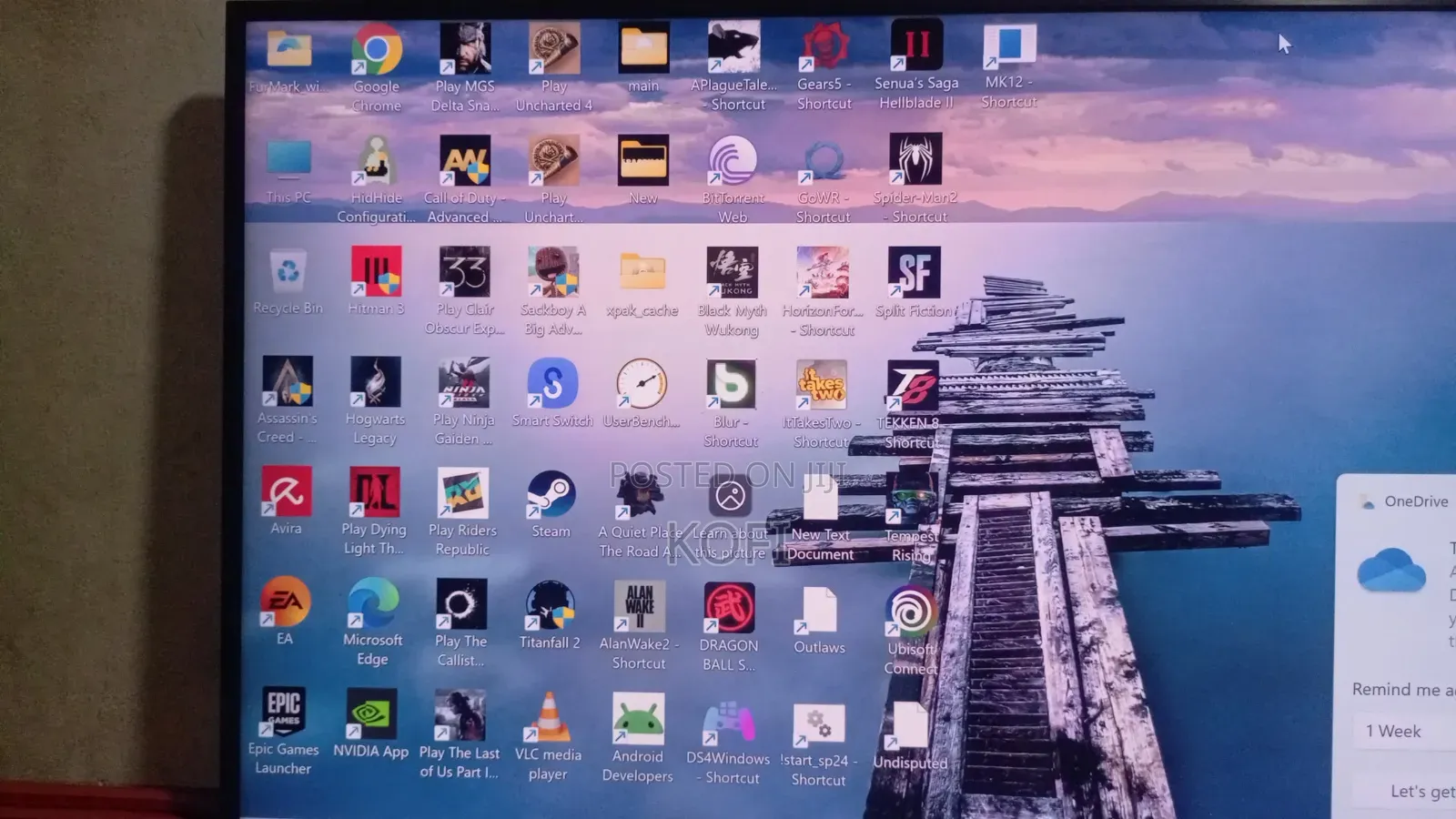Screen dimensions: 1456x819
Task: Select Senua's Saga Hellblade II icon
Action: (916, 45)
